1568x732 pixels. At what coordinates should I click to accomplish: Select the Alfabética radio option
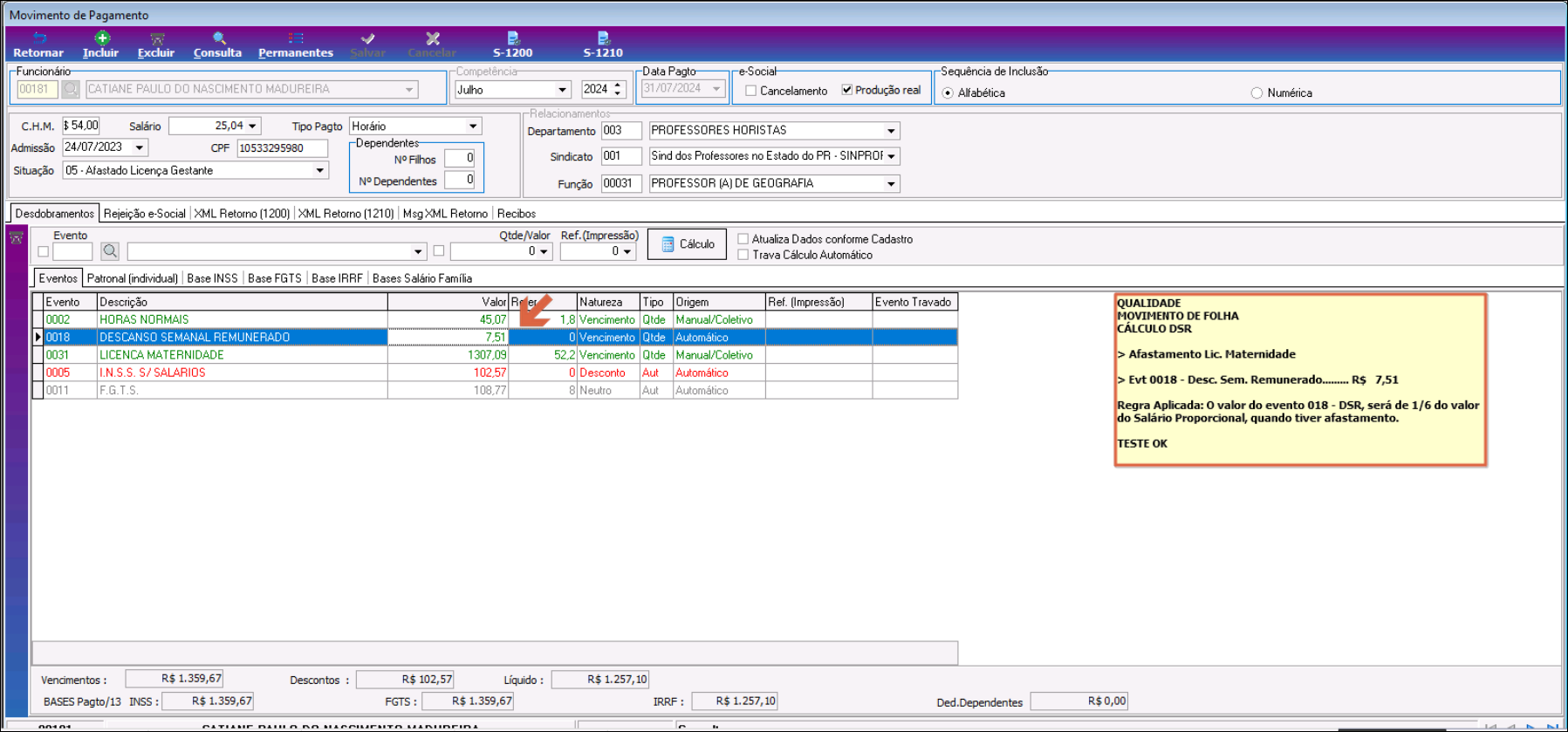(x=948, y=92)
